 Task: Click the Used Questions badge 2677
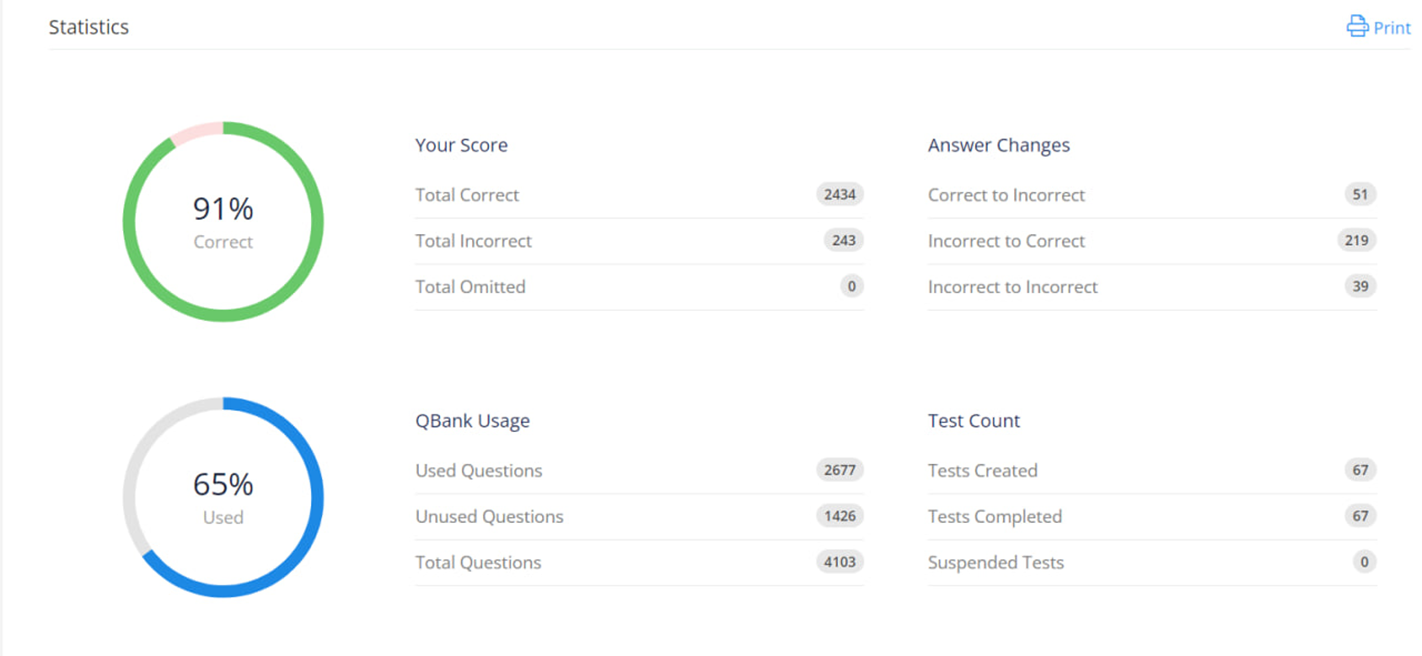point(839,471)
